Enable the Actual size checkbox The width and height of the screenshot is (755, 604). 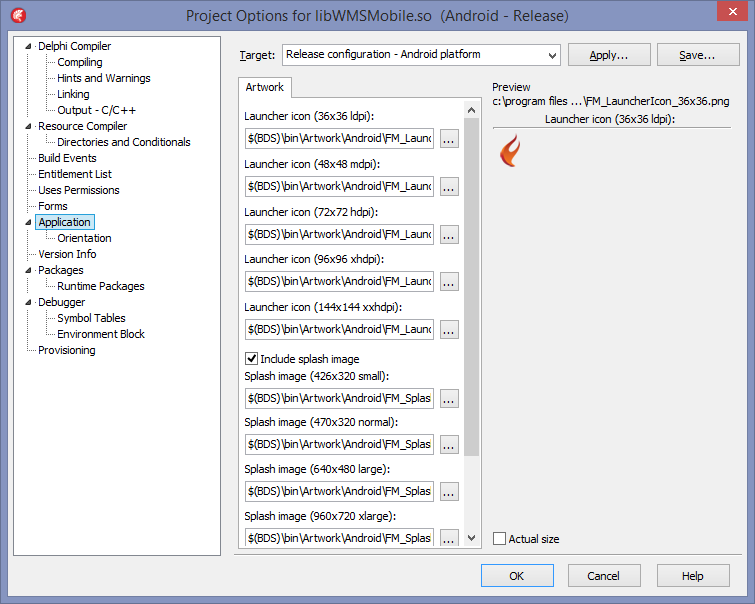pos(499,538)
